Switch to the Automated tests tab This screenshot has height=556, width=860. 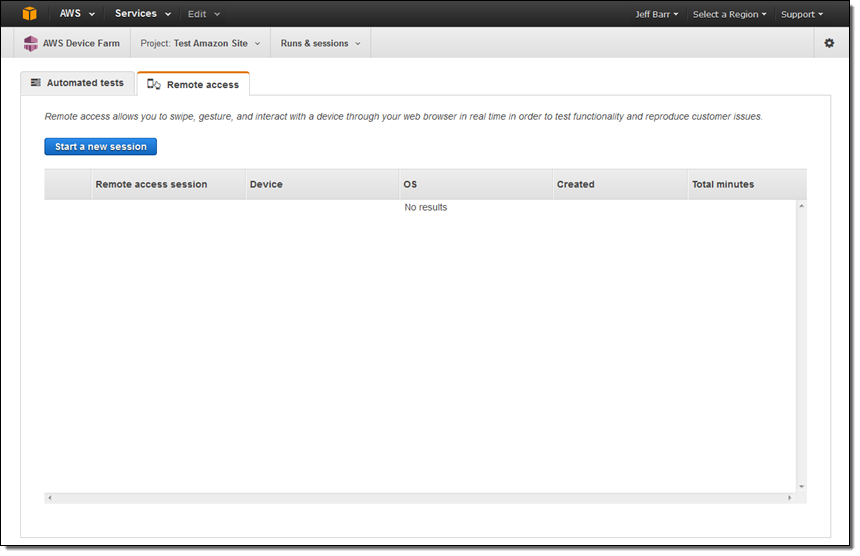click(x=77, y=83)
